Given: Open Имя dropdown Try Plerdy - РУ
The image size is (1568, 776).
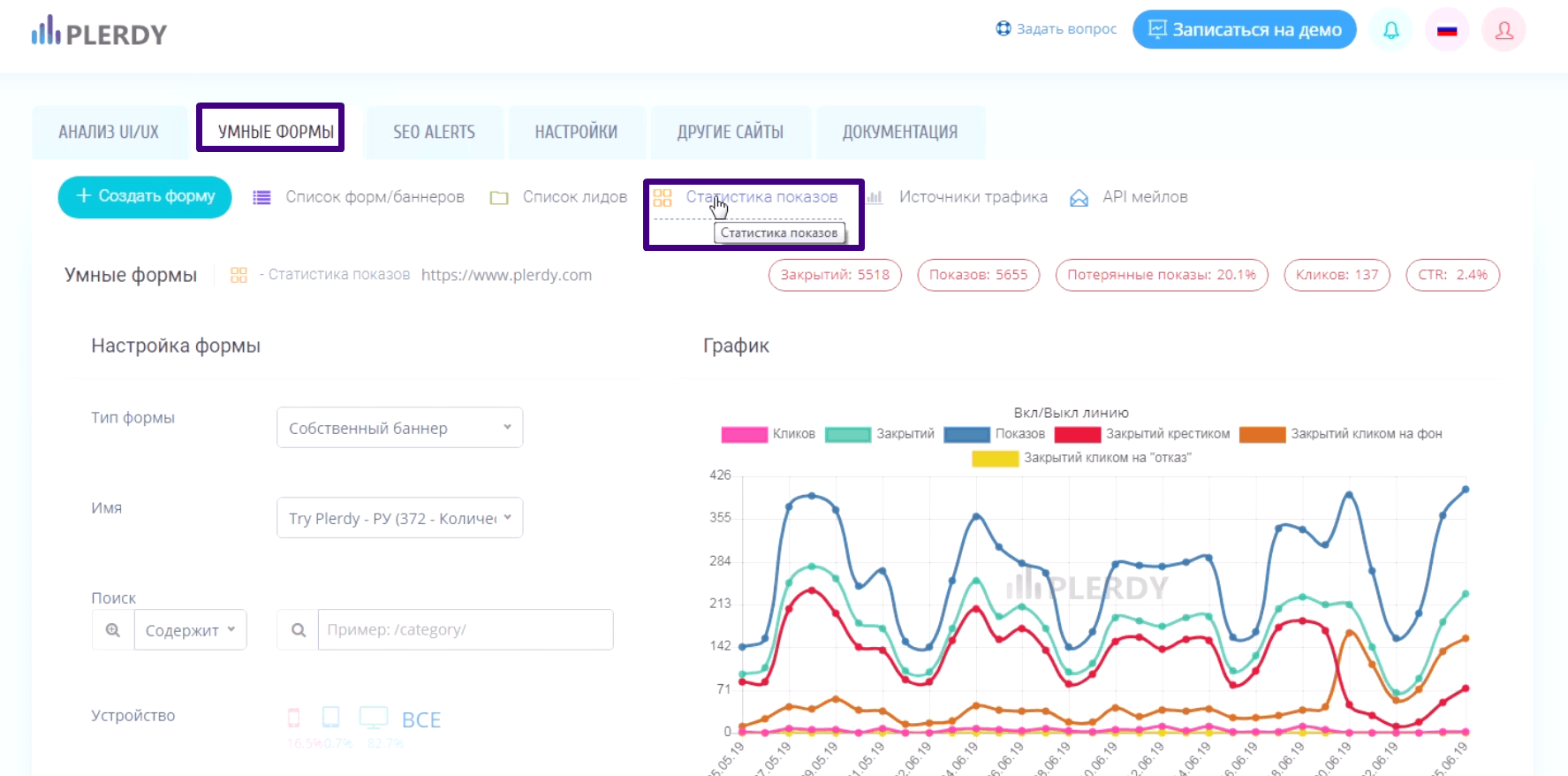Looking at the screenshot, I should (x=400, y=518).
